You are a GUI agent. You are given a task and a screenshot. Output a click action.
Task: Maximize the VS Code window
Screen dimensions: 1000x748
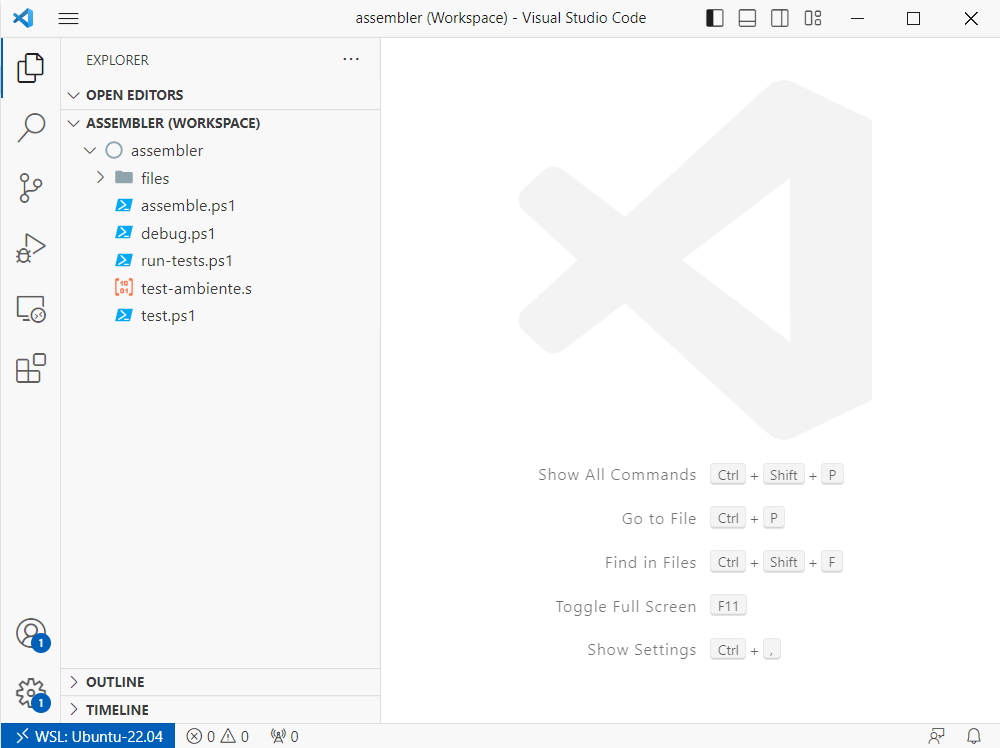coord(913,18)
